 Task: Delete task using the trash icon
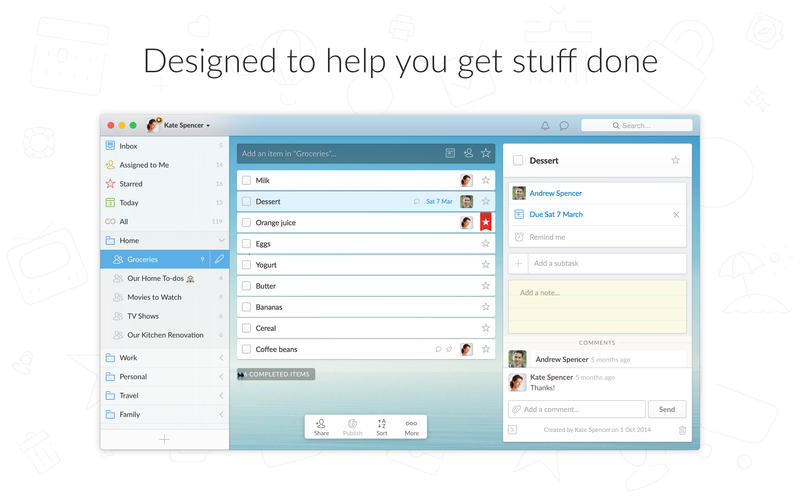pos(682,430)
